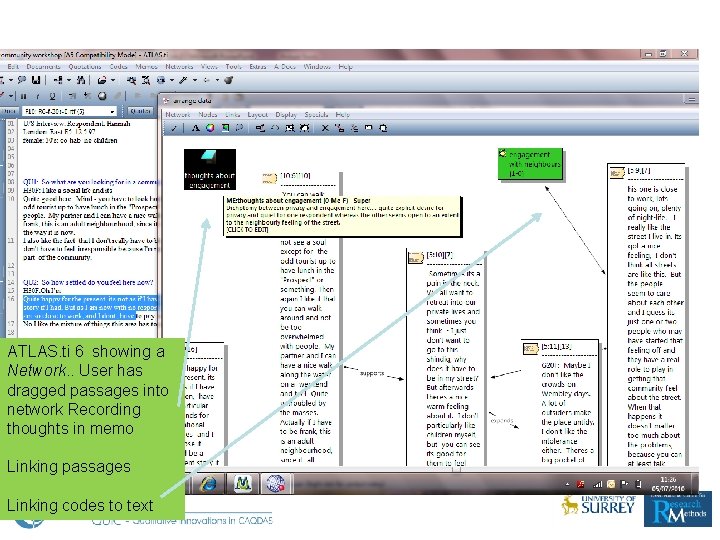Open Internet Explorer from the taskbar
Screen dimensions: 720x540
tap(208, 484)
